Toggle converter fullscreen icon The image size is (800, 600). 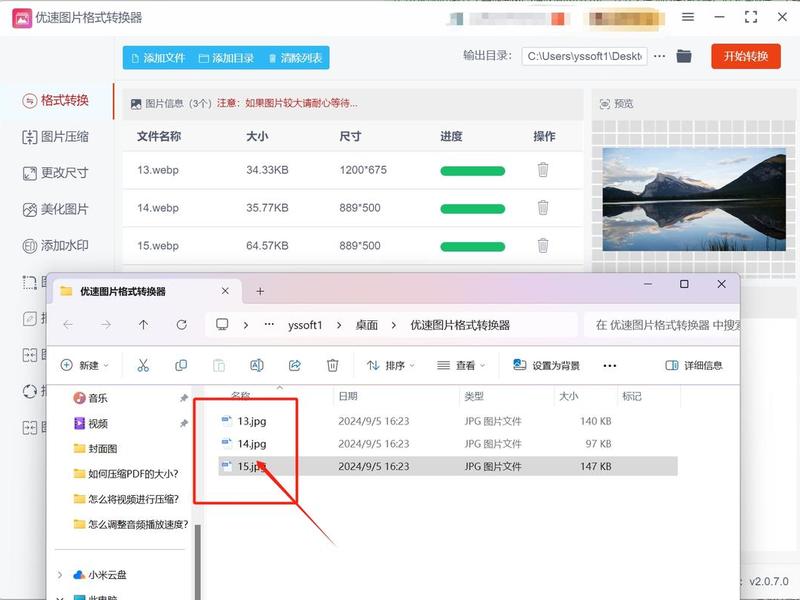coord(751,17)
